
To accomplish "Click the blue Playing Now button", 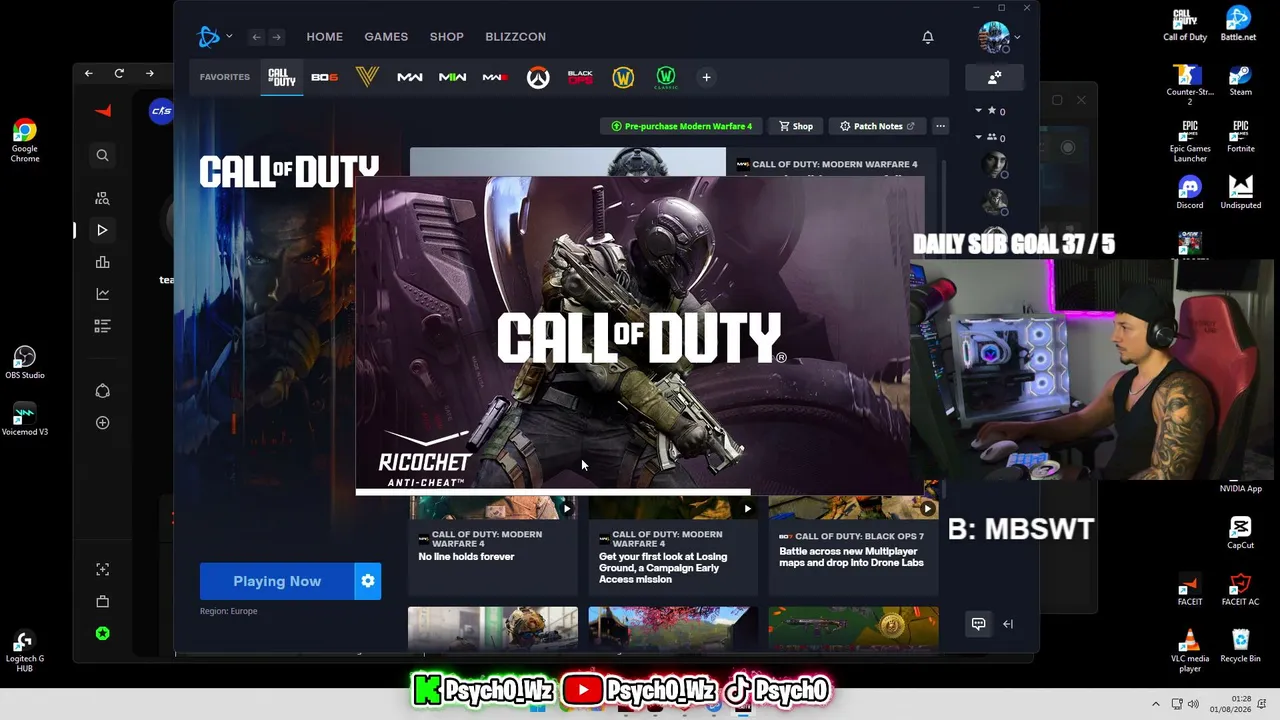I will coord(277,581).
